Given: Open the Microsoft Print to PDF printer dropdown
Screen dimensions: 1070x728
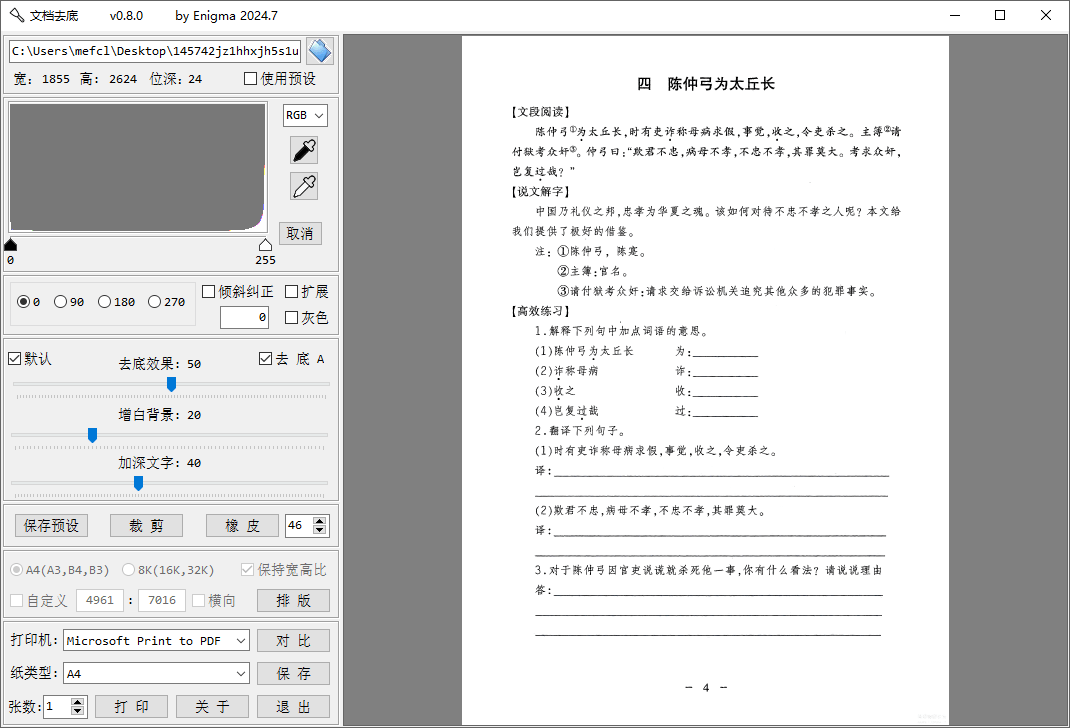Looking at the screenshot, I should (x=155, y=640).
